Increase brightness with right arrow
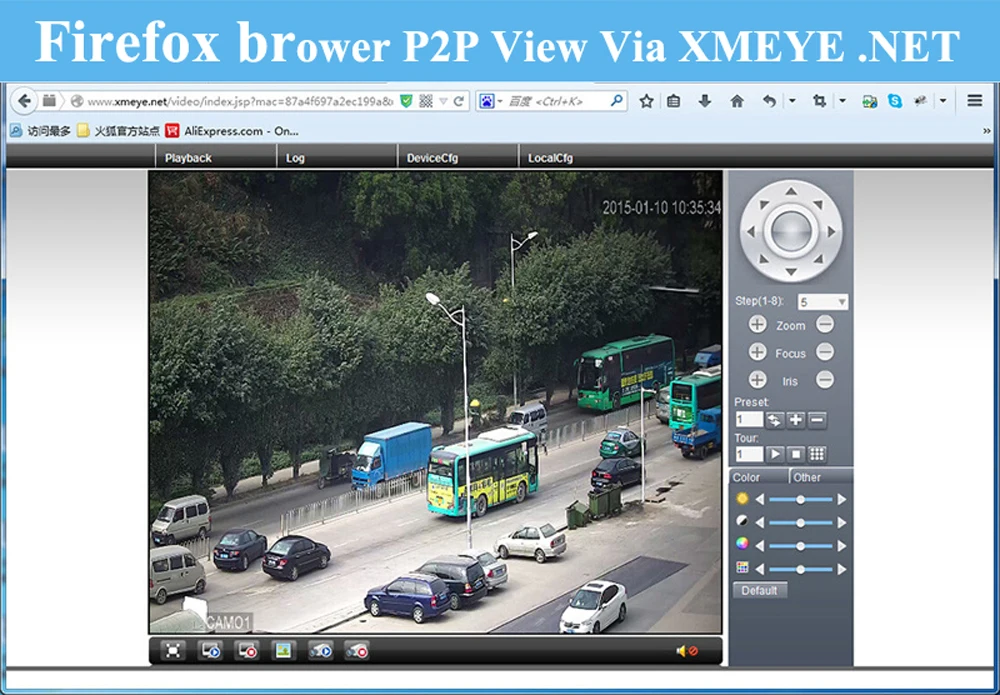Image resolution: width=1000 pixels, height=695 pixels. 842,500
